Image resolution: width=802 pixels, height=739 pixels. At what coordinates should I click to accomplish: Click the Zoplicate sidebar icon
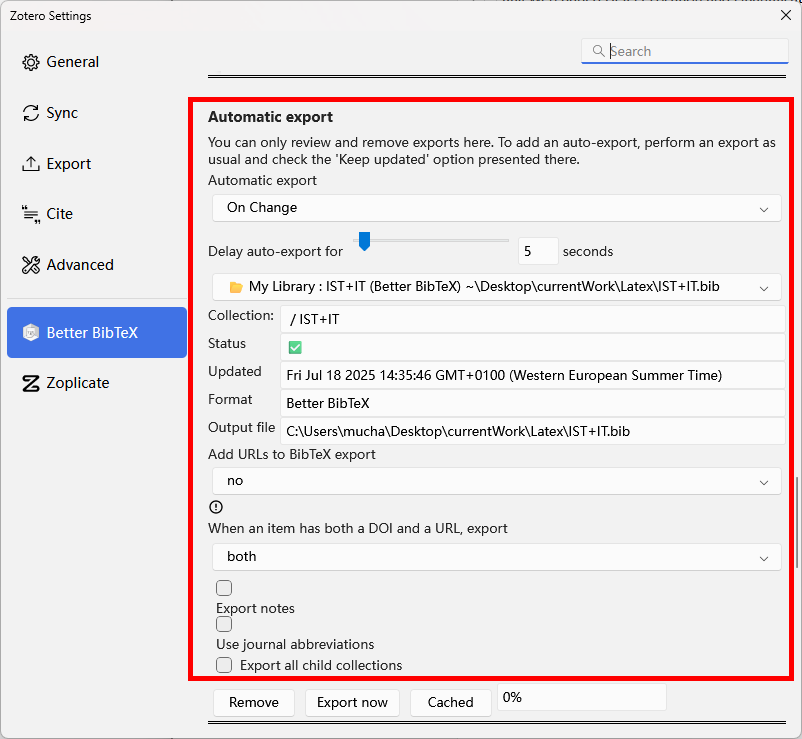click(28, 382)
